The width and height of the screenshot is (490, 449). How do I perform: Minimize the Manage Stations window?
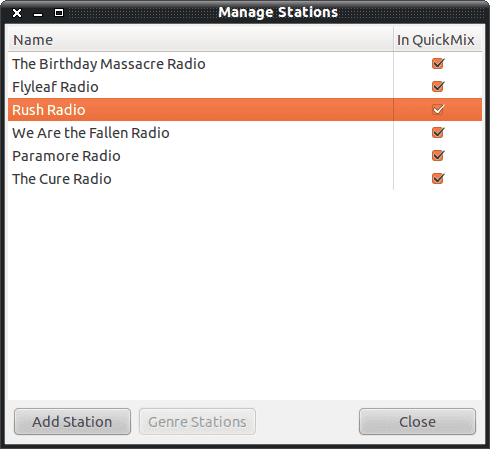point(38,14)
